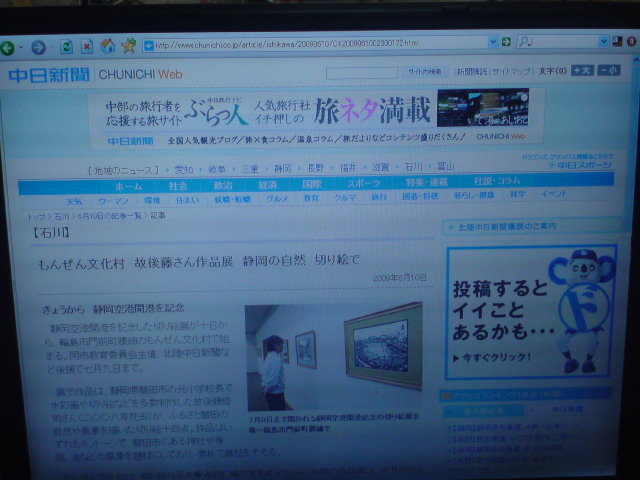
Task: Open the 中日スポーツ link
Action: (584, 165)
